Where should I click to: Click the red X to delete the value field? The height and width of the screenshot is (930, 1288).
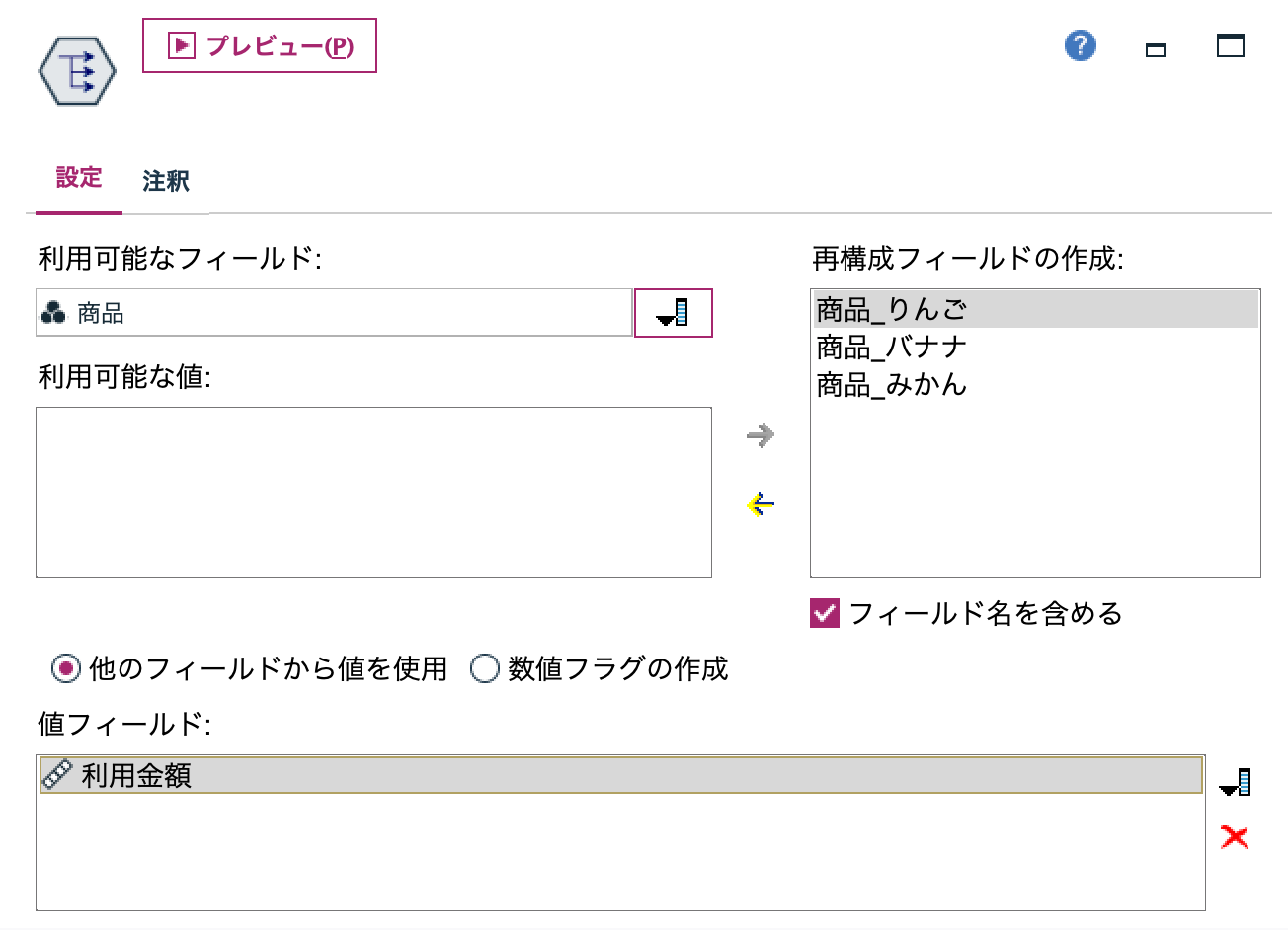pyautogui.click(x=1236, y=836)
